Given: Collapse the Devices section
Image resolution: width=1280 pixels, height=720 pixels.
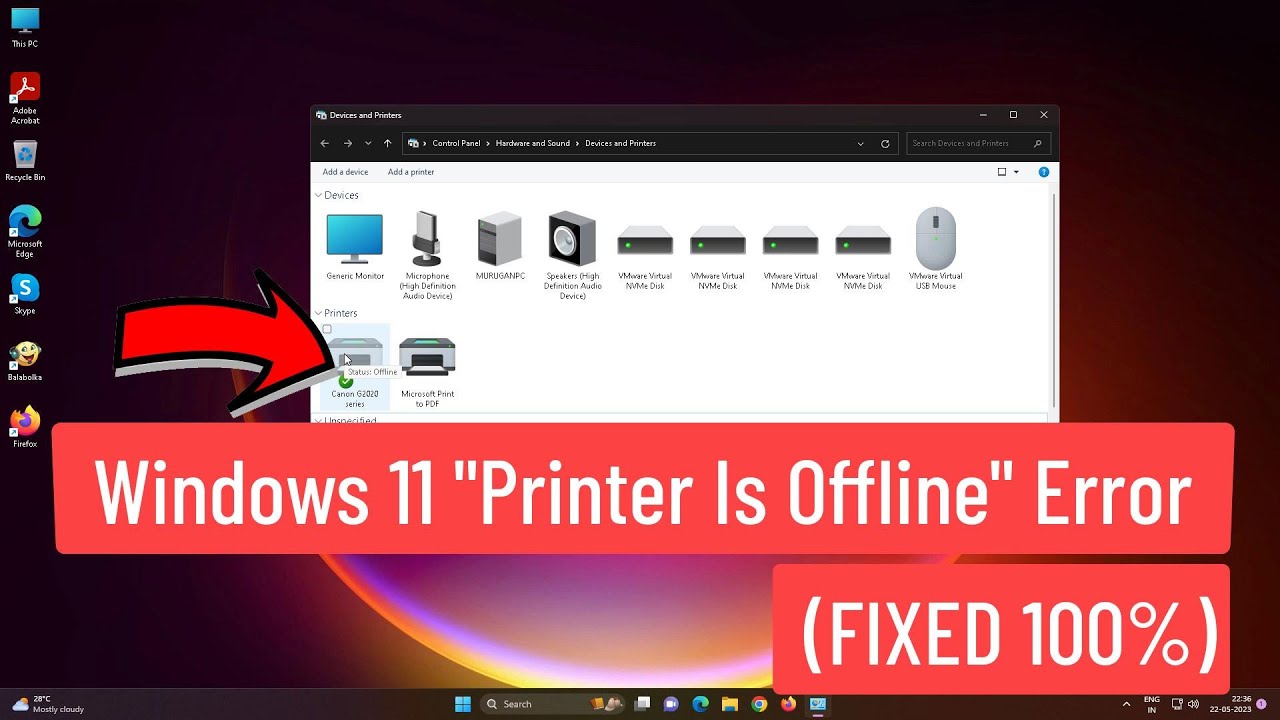Looking at the screenshot, I should (319, 195).
